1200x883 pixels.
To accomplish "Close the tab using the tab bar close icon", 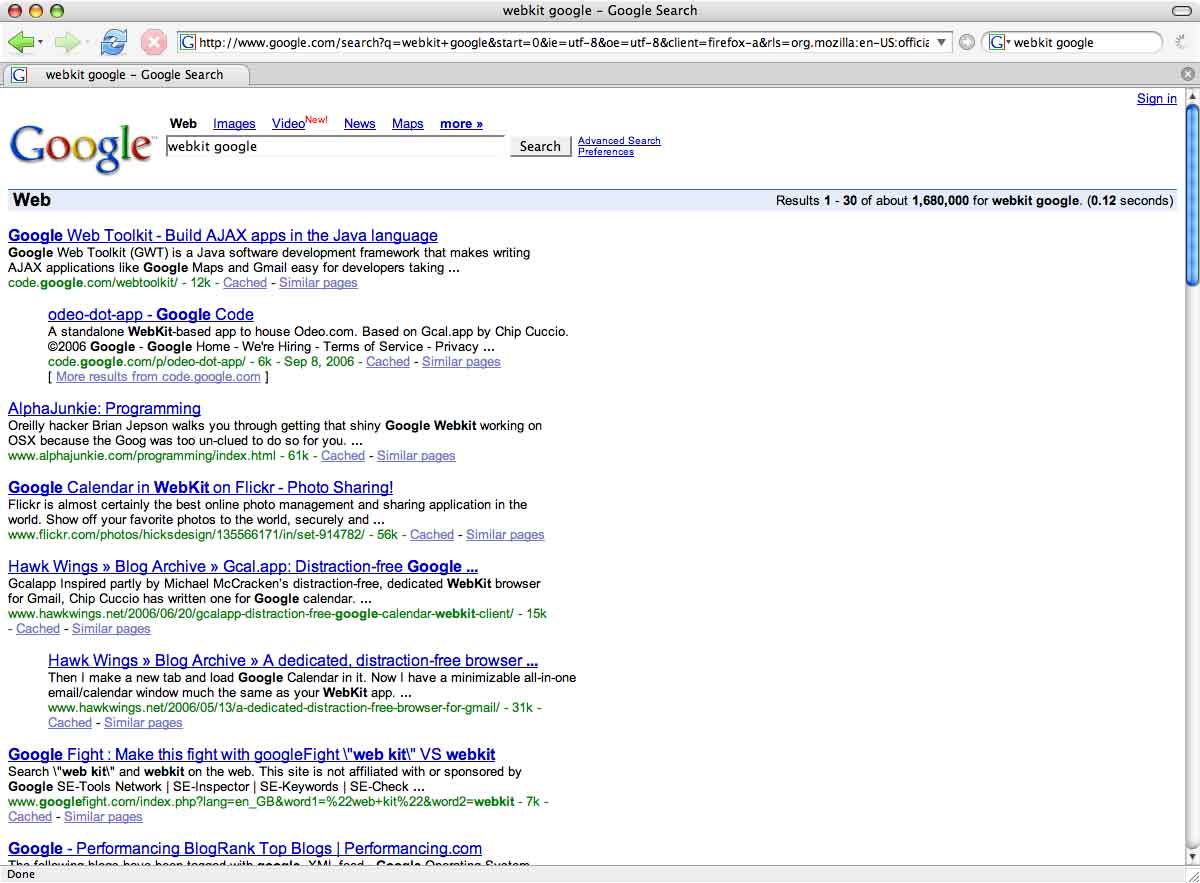I will (x=1187, y=74).
